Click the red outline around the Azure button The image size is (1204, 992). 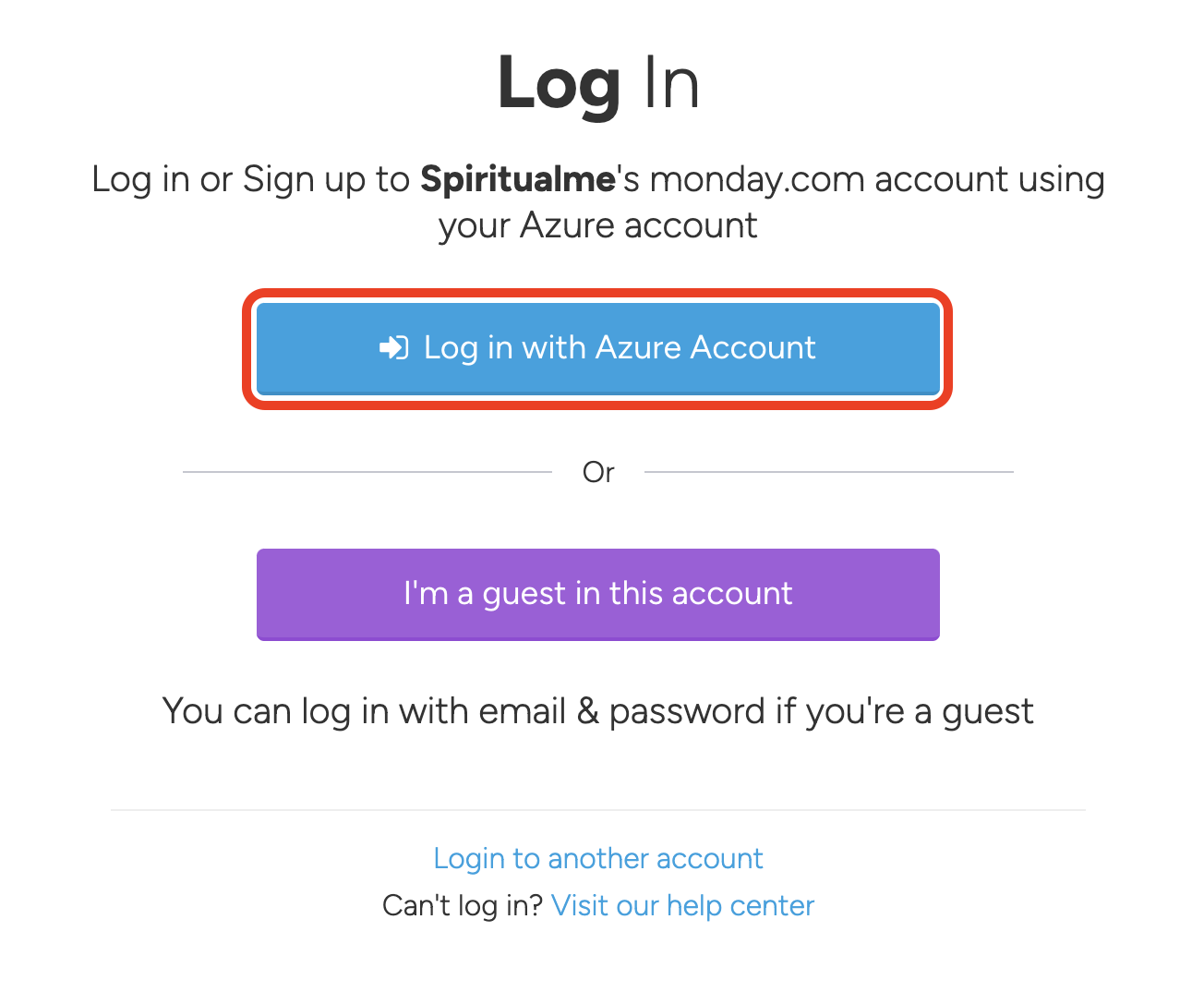coord(597,295)
